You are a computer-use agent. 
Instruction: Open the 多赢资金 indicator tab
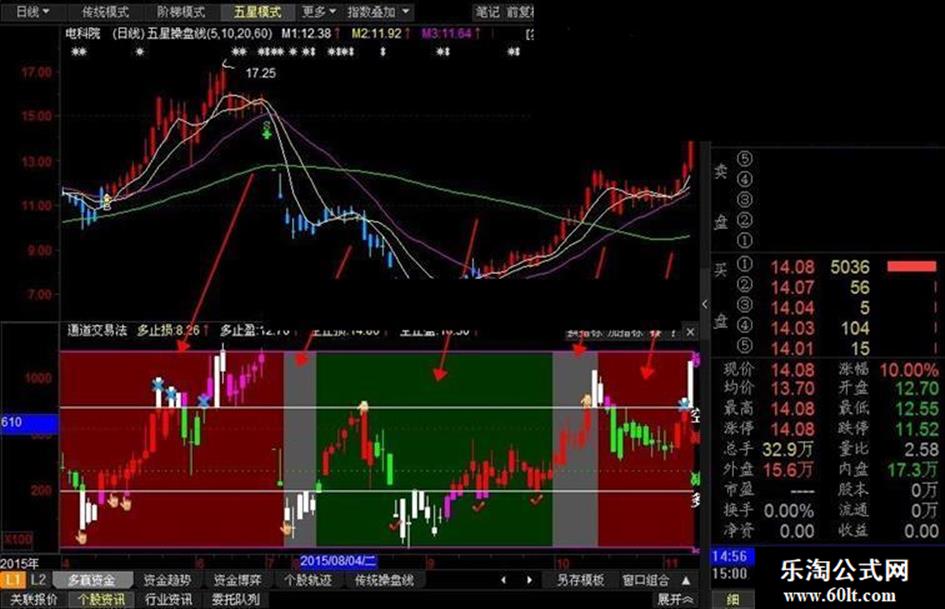tap(92, 581)
